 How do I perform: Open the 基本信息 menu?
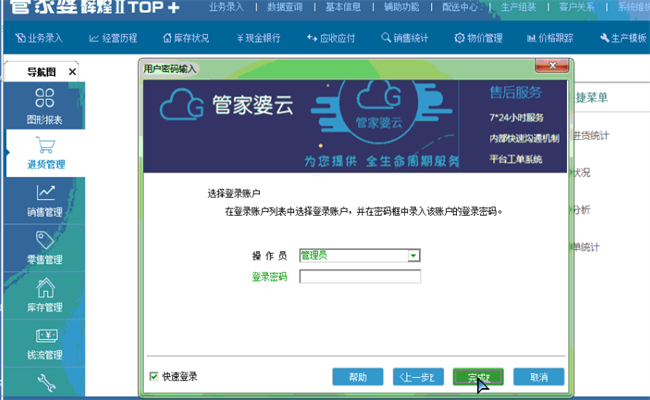(x=343, y=7)
